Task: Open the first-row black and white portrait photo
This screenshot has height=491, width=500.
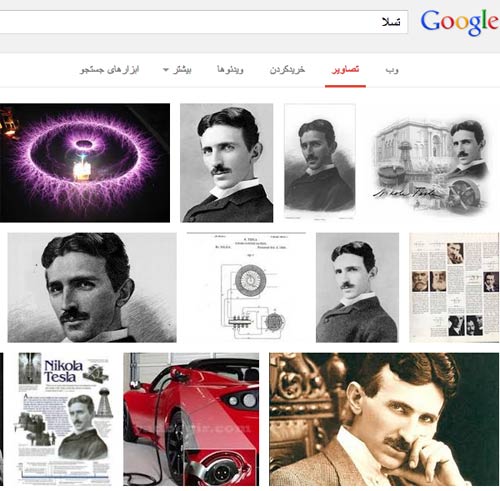Action: click(x=227, y=163)
